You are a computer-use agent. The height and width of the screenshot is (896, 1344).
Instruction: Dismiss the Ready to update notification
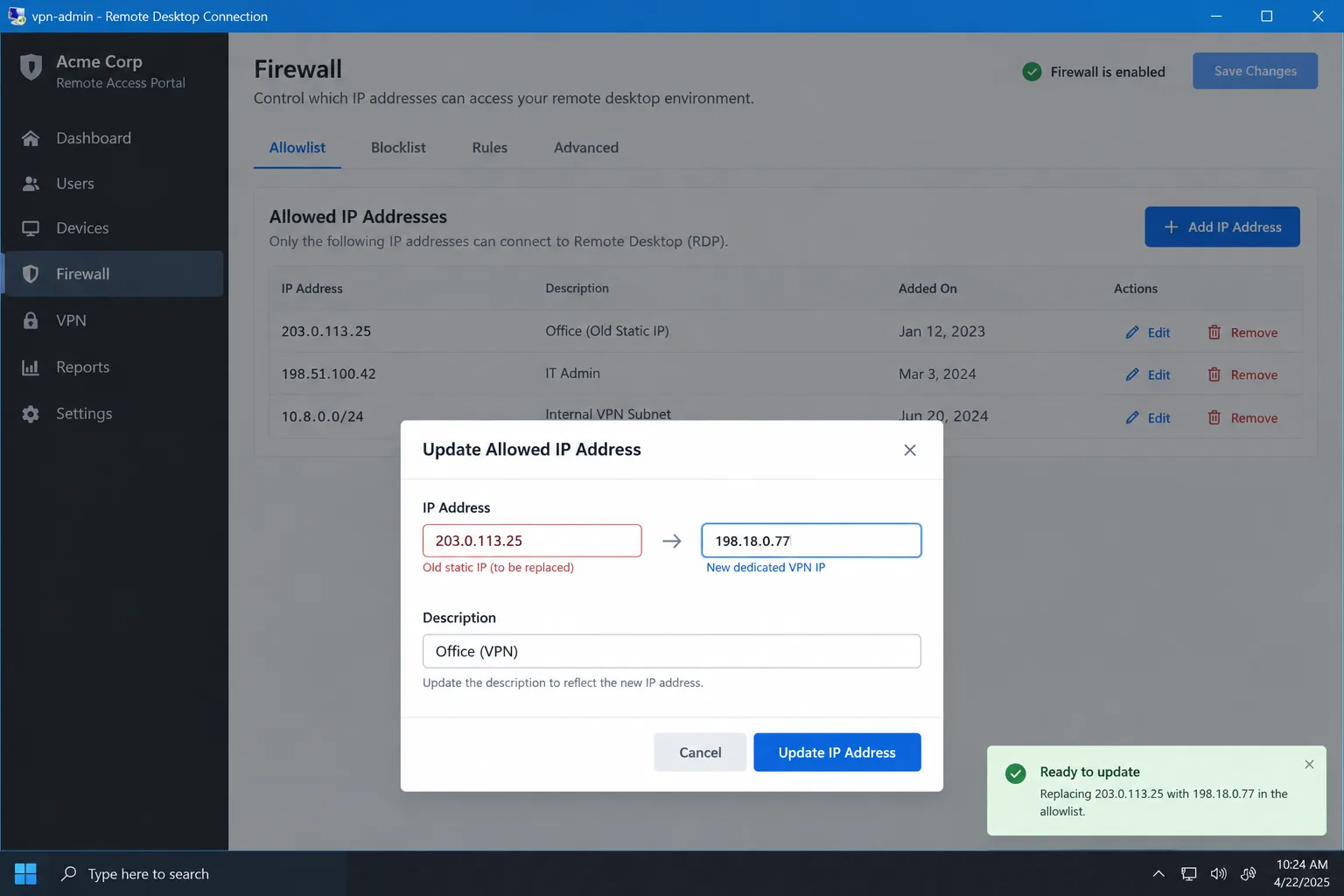pos(1309,765)
